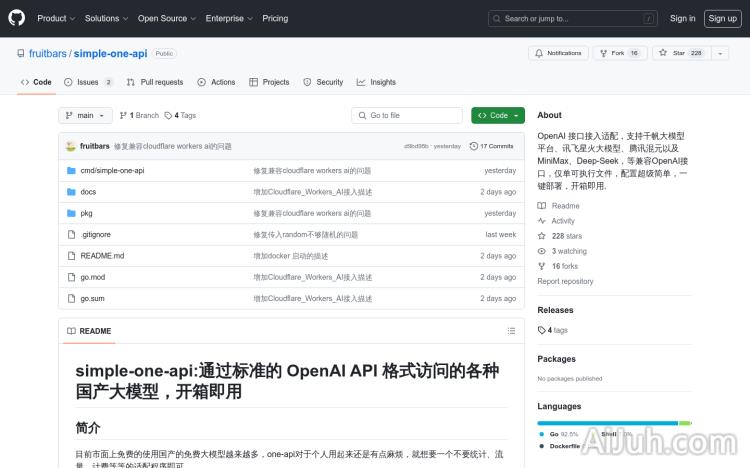Screen dimensions: 750x468
Task: Open the Product menu
Action: point(56,18)
